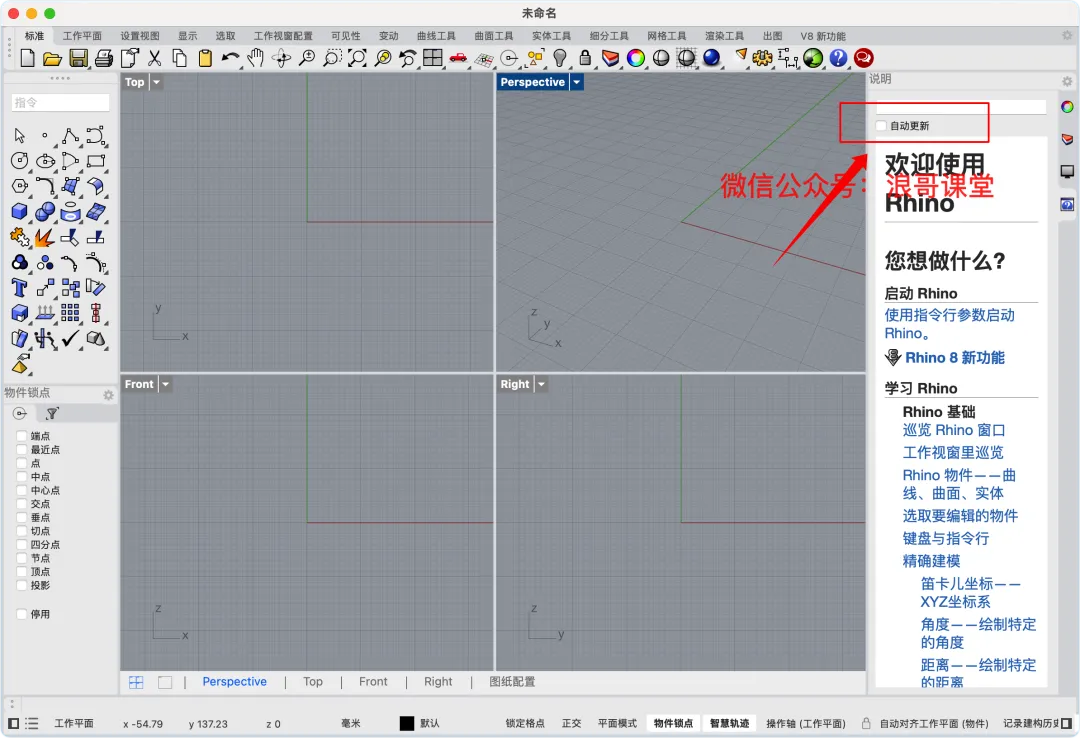Open the Right viewport dropdown arrow
The height and width of the screenshot is (738, 1080).
(541, 385)
